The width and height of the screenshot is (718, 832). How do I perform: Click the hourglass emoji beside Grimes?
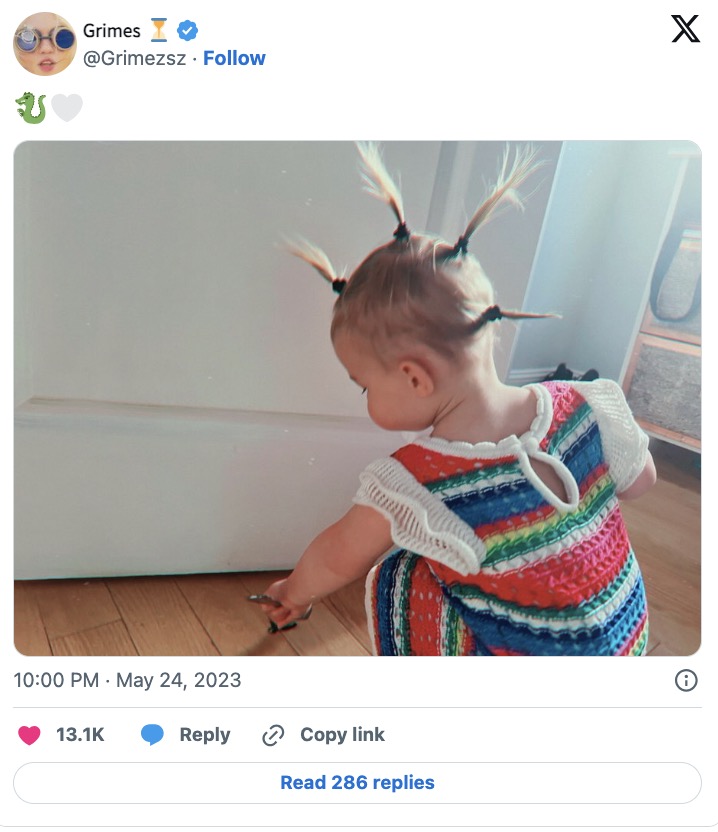coord(159,31)
